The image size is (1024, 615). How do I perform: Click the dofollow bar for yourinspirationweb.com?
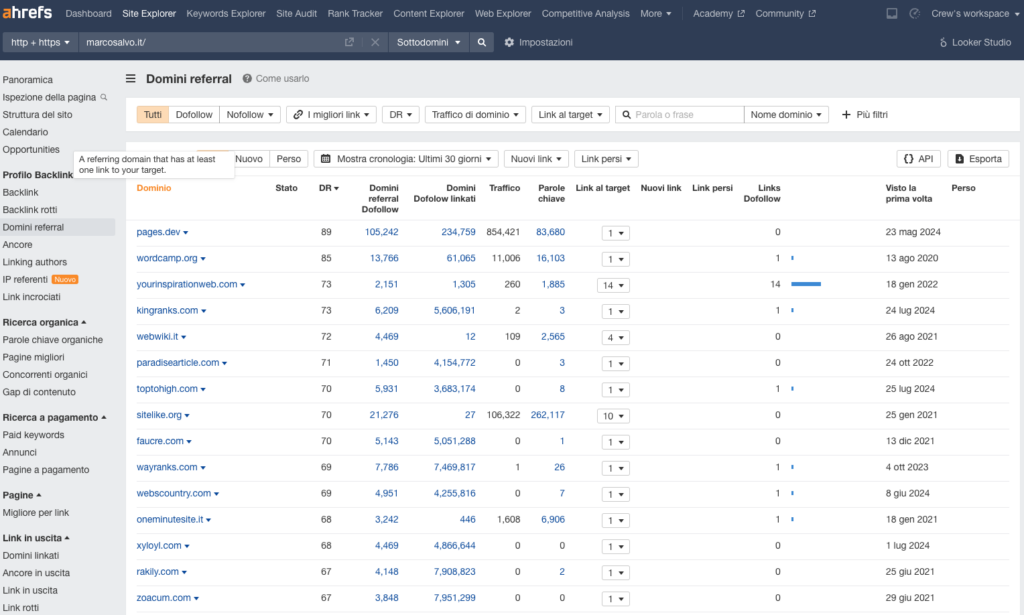806,284
